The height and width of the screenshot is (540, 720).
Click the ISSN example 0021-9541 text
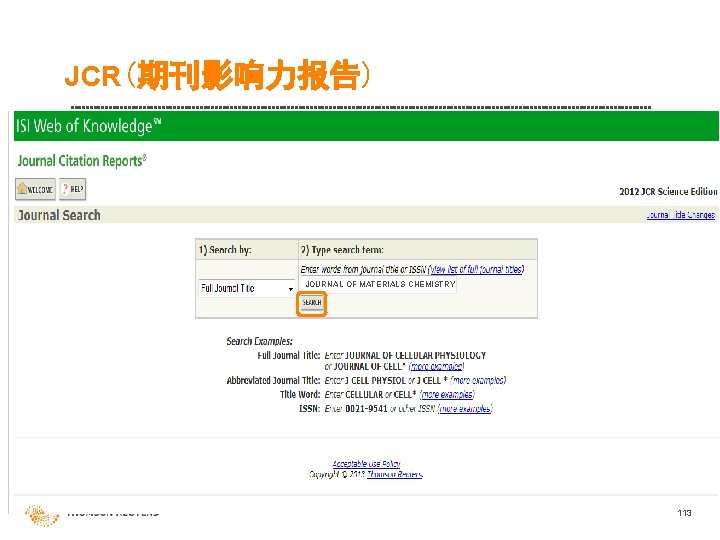point(366,409)
